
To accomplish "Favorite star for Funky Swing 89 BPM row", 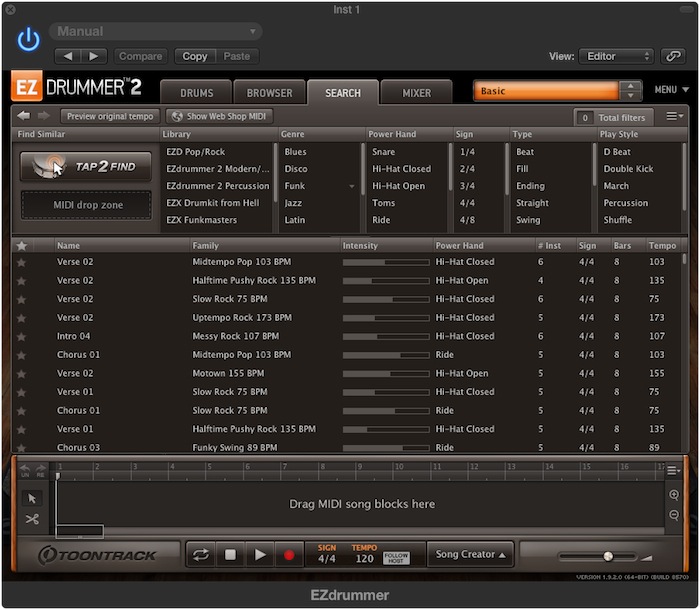I will 21,447.
